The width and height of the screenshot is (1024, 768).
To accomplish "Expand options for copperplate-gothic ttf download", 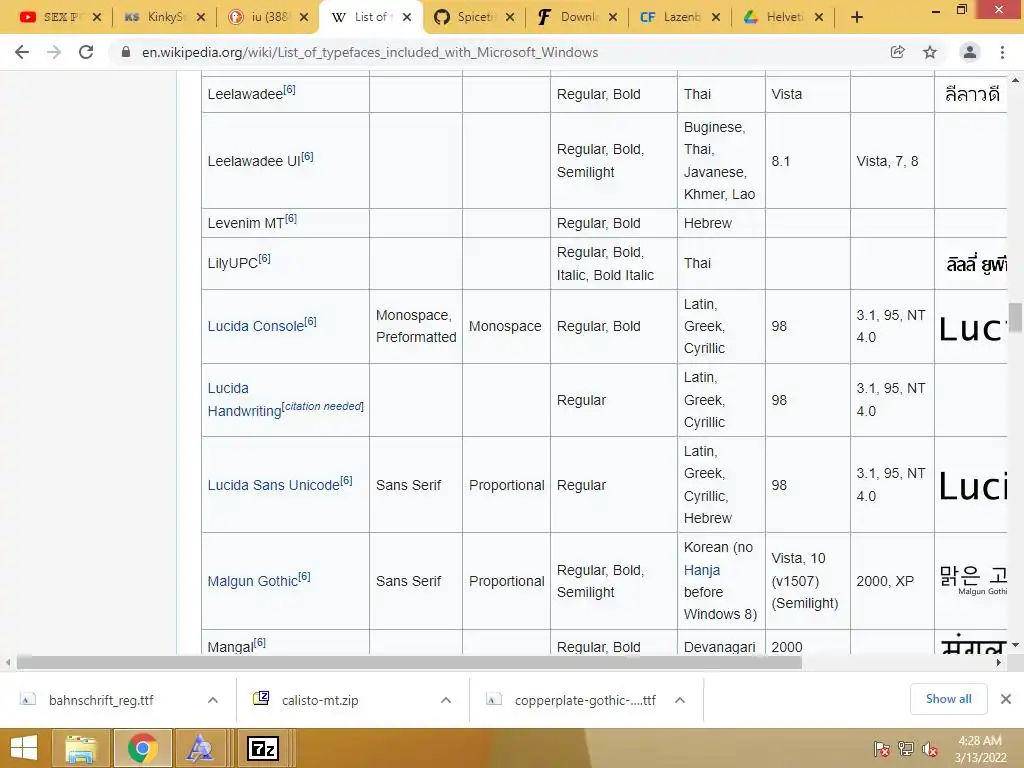I will click(x=679, y=700).
